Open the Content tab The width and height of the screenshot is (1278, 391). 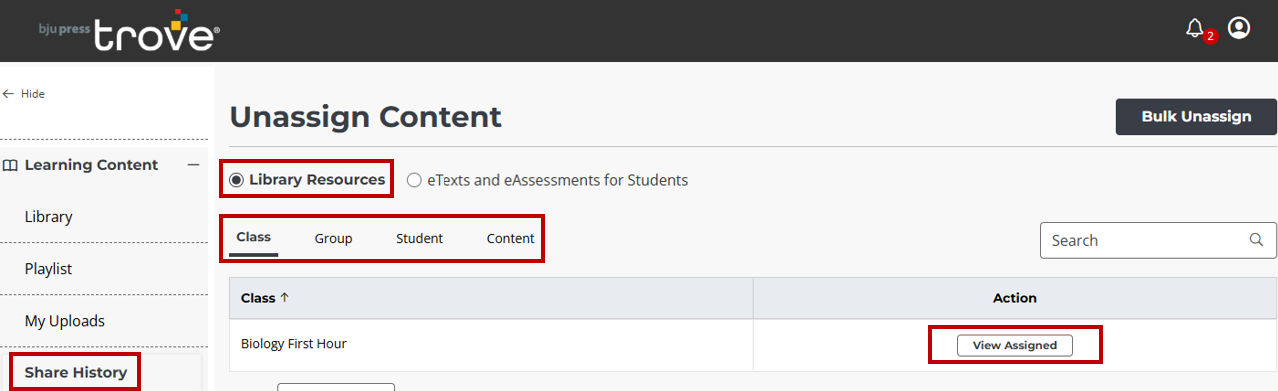coord(510,238)
